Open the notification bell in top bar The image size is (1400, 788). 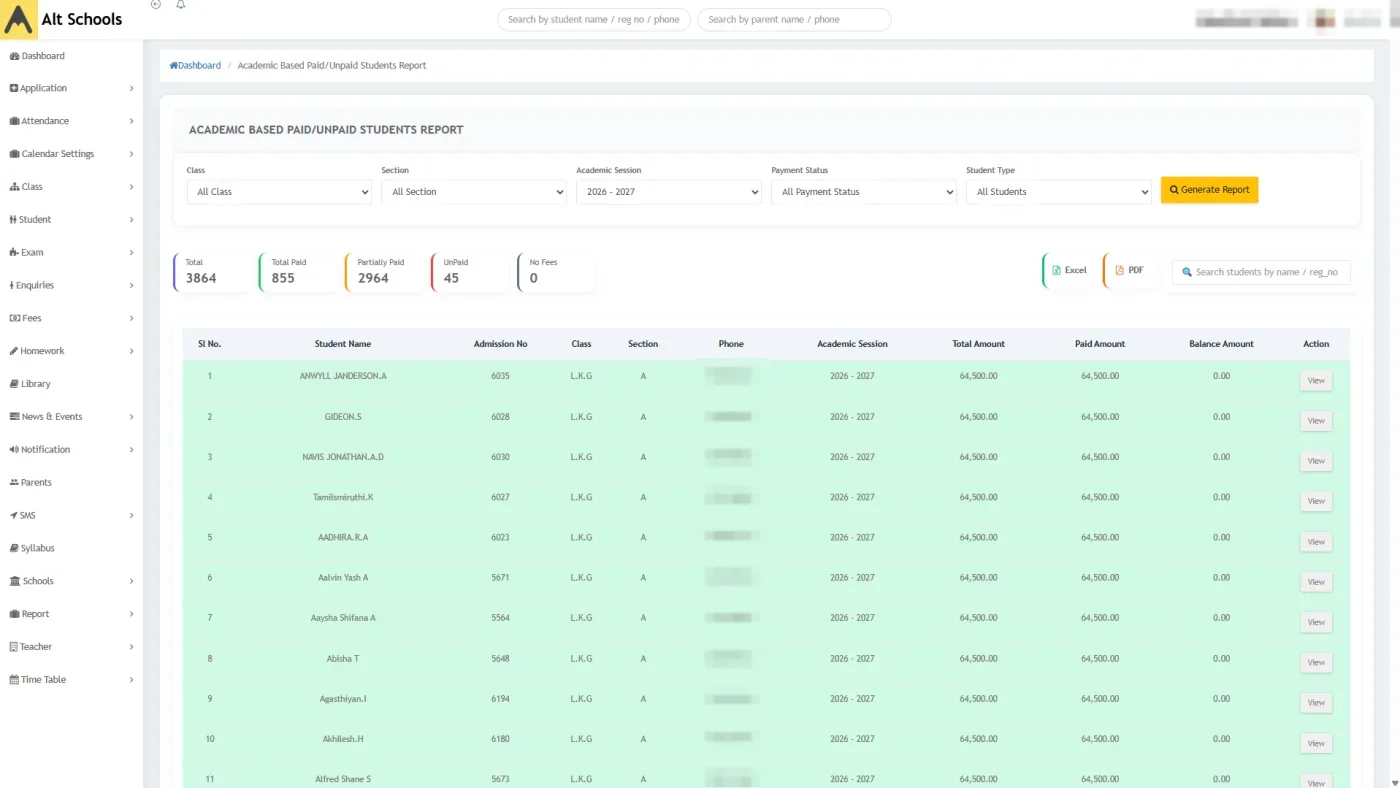pos(181,4)
